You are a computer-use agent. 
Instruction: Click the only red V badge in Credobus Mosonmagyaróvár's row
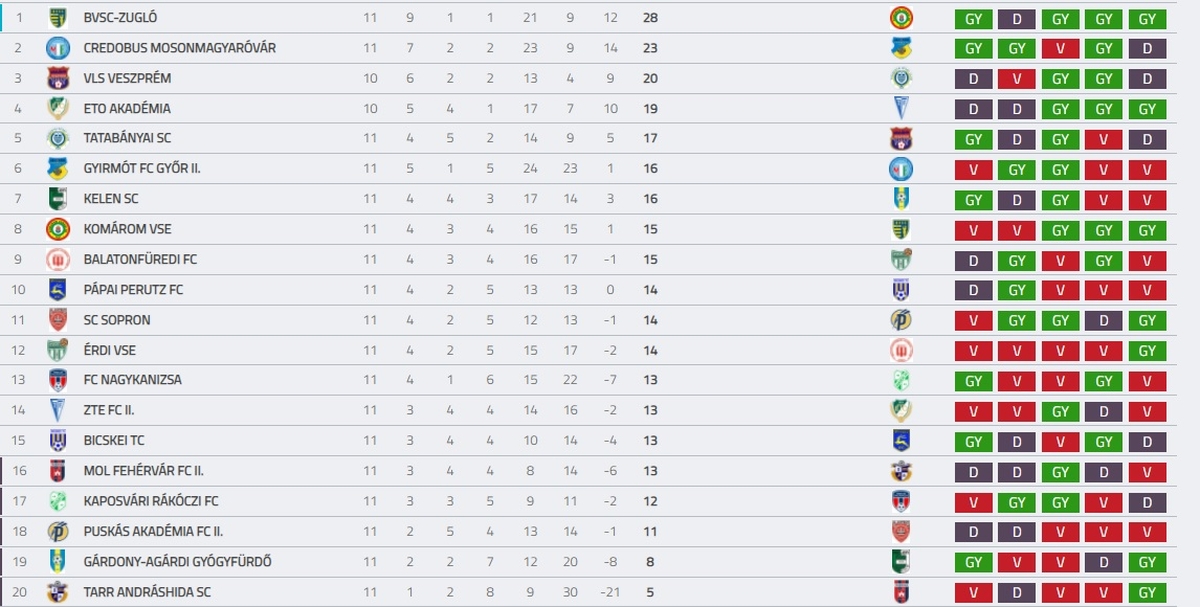(1060, 48)
